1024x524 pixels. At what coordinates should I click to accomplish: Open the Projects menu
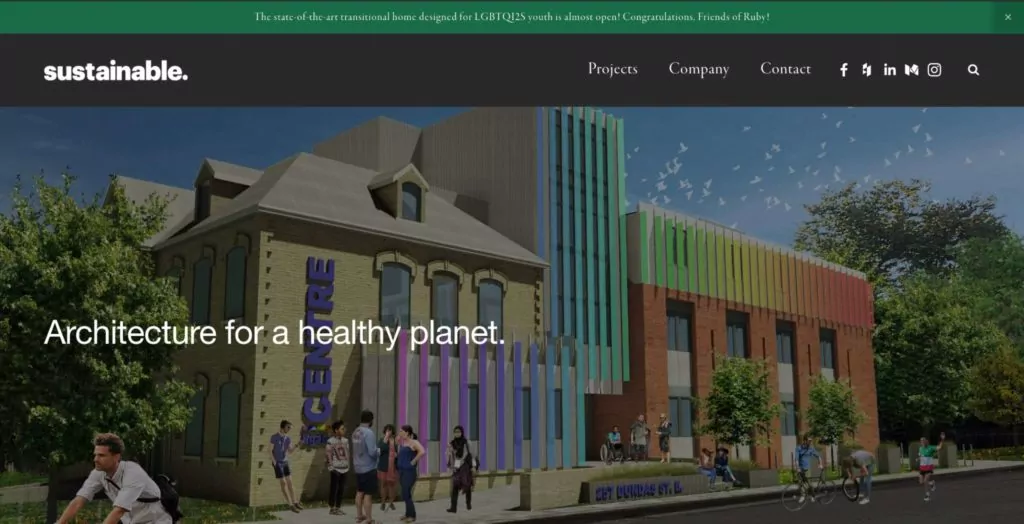tap(613, 69)
